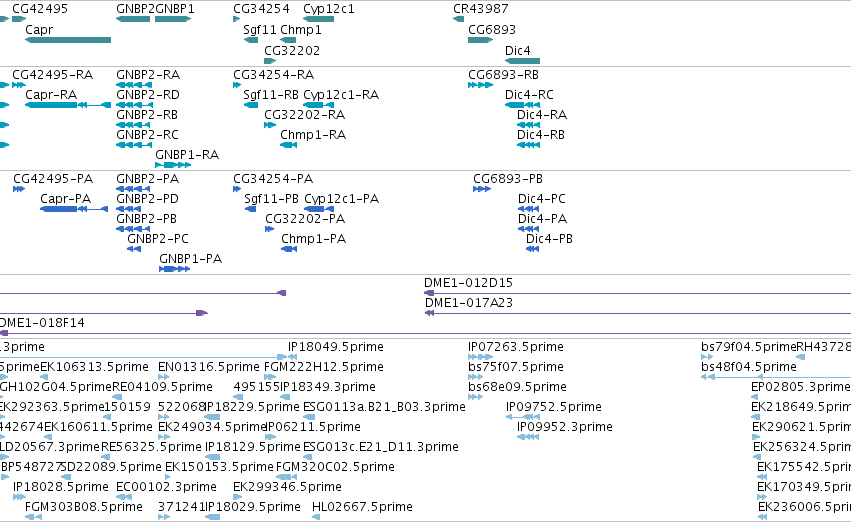Open the CG42495-RA transcript label
This screenshot has width=851, height=522.
[x=53, y=75]
